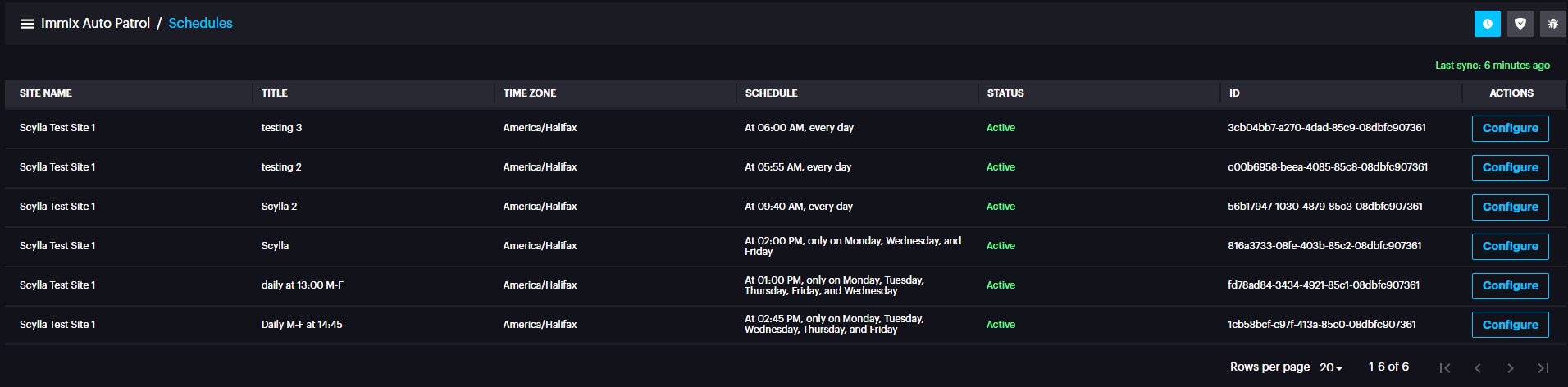Open Configure for Daily M-F at 14:45

pos(1510,325)
